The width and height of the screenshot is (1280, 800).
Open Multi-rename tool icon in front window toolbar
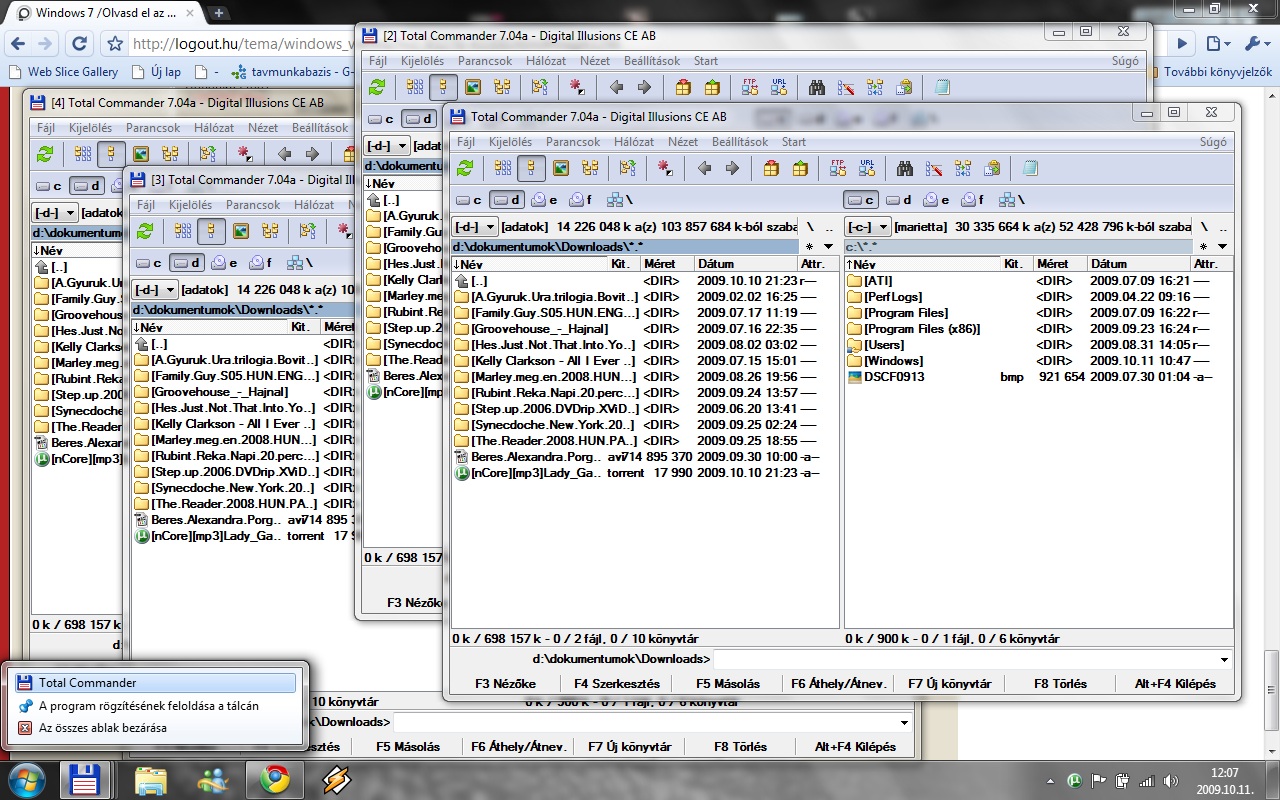[934, 169]
